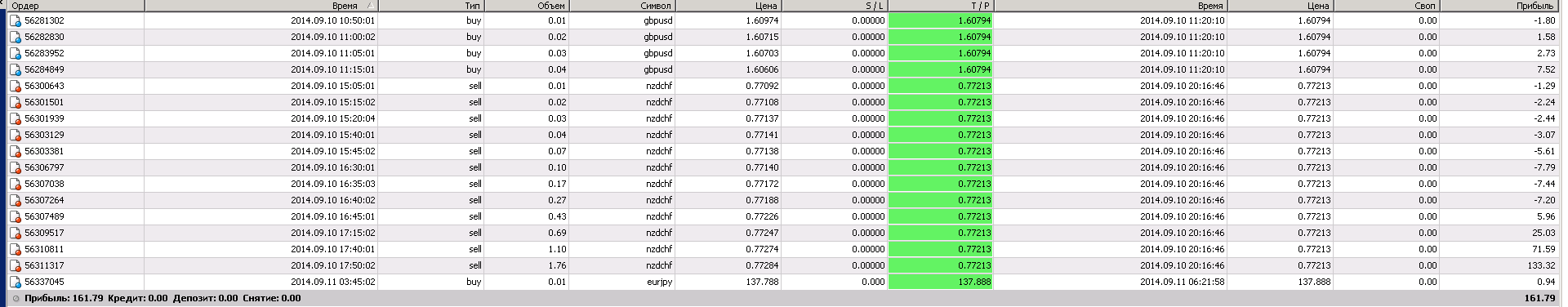This screenshot has height=307, width=1568.
Task: Select open price 1.60606
Action: point(761,69)
